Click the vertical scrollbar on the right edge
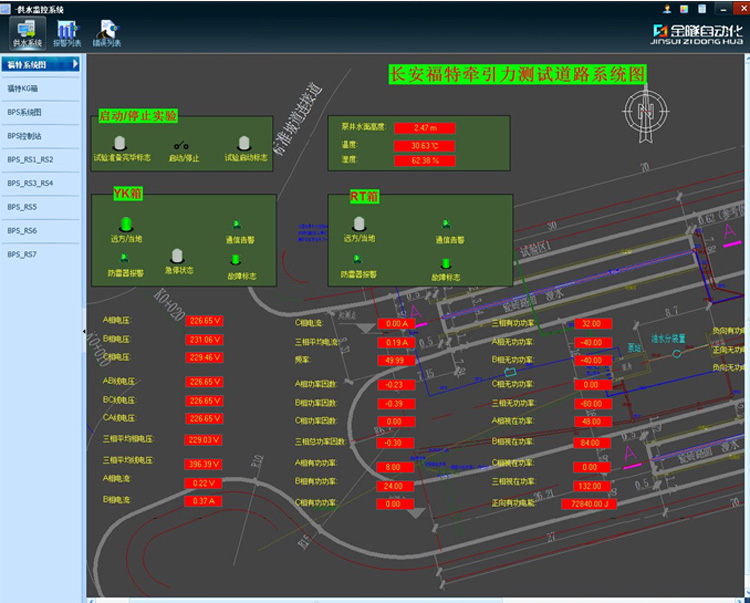Viewport: 750px width, 603px height. 747,325
